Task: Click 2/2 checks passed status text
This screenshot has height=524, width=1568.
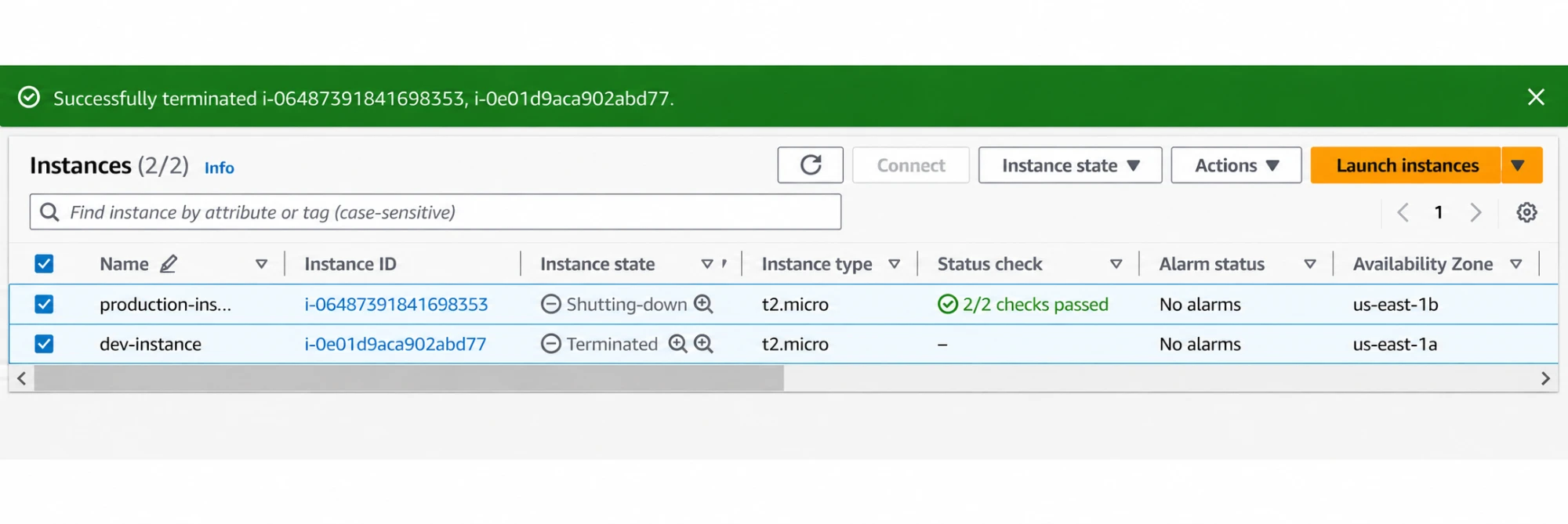Action: pyautogui.click(x=1036, y=304)
